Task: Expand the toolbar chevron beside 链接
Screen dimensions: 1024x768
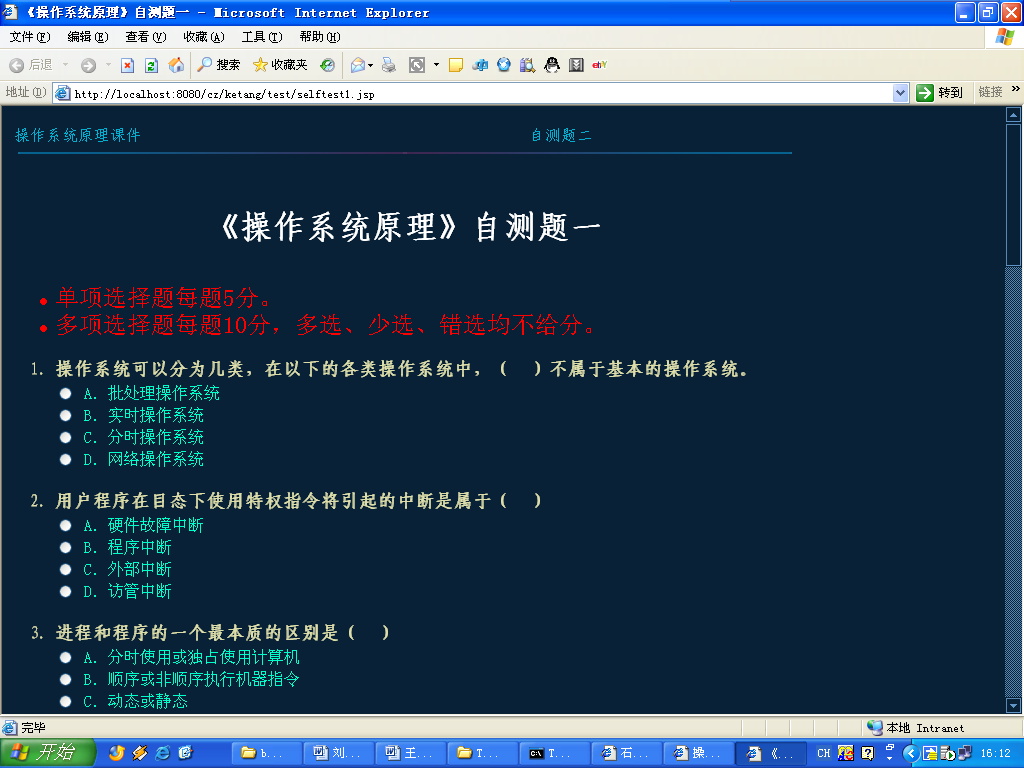Action: (1016, 89)
